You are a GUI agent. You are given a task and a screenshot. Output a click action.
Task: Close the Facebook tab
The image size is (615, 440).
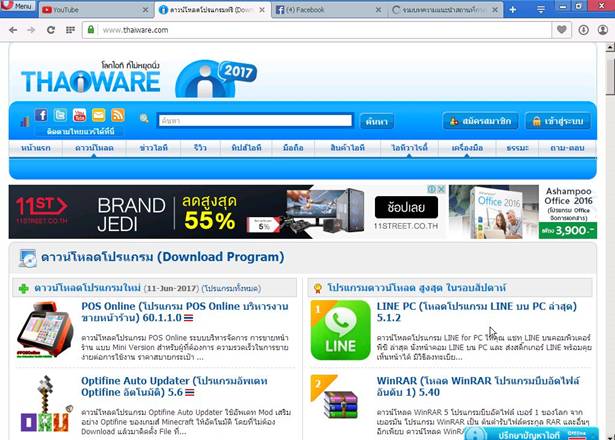[x=378, y=10]
